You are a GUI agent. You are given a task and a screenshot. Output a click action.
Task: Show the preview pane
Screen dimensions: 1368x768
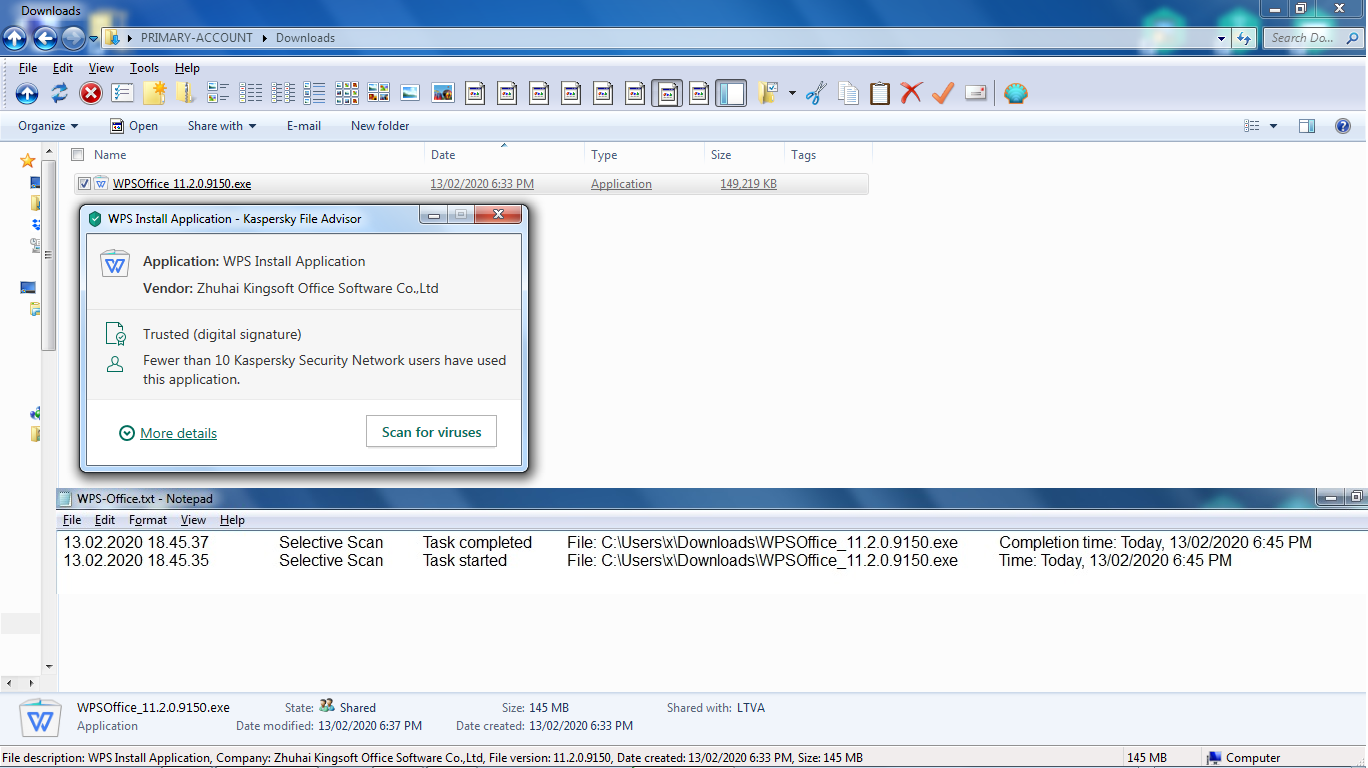click(x=1306, y=126)
